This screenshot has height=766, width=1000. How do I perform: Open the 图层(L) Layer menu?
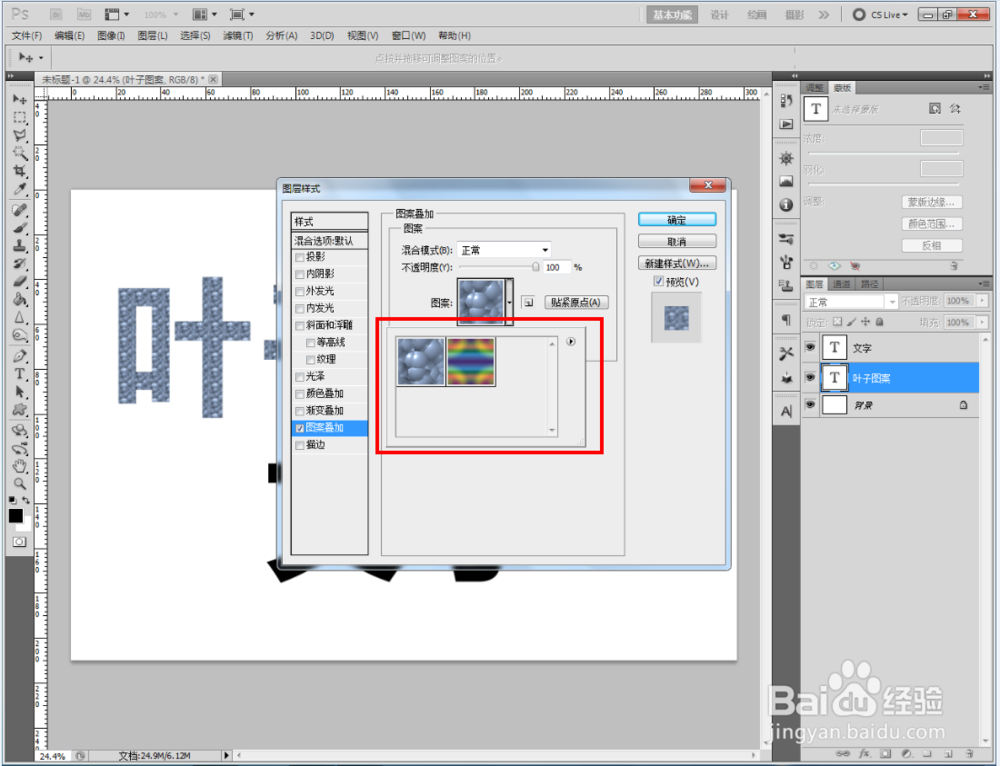tap(152, 36)
